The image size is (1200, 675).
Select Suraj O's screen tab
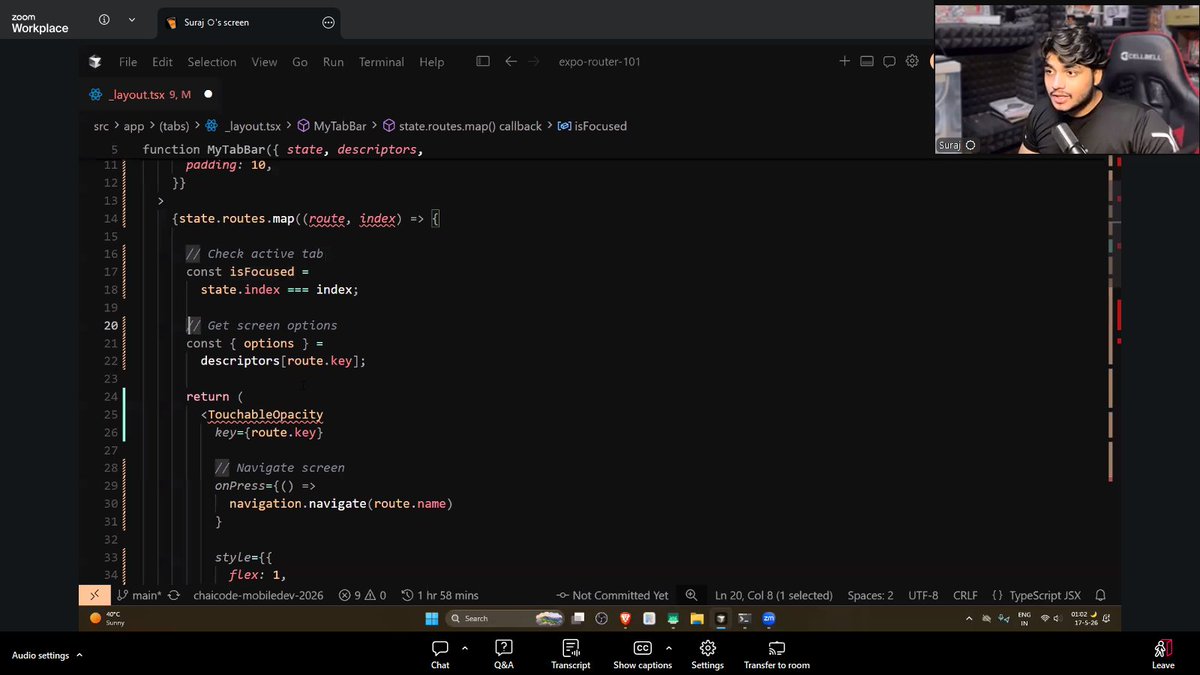pyautogui.click(x=249, y=22)
